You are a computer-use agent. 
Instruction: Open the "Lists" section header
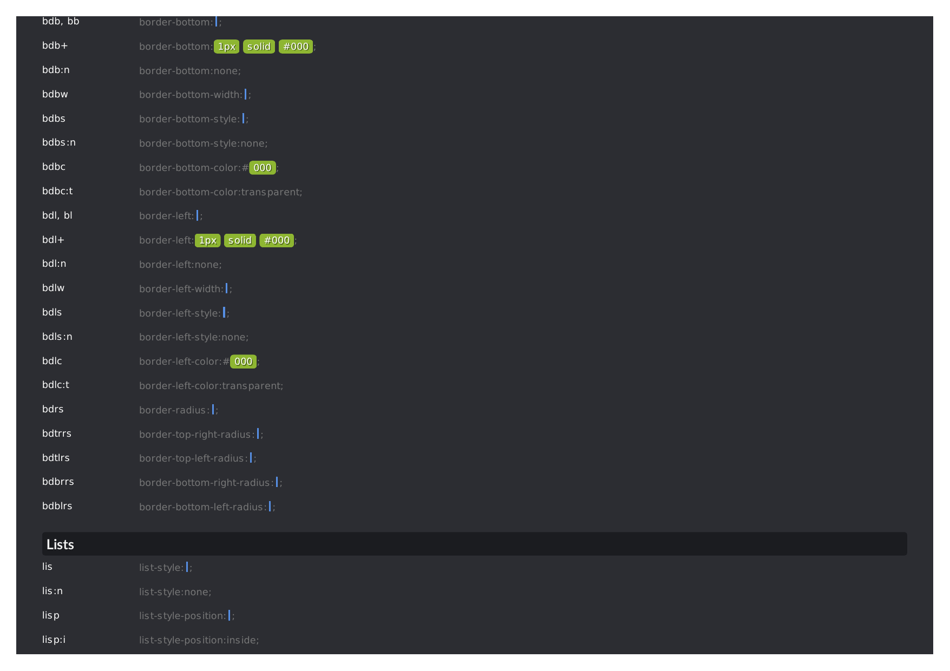click(x=59, y=544)
